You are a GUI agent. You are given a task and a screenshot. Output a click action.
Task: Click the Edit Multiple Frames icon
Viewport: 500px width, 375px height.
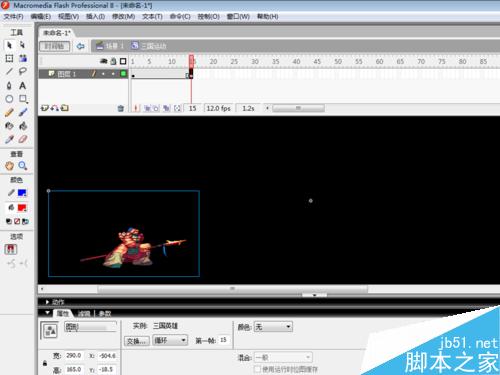point(167,108)
